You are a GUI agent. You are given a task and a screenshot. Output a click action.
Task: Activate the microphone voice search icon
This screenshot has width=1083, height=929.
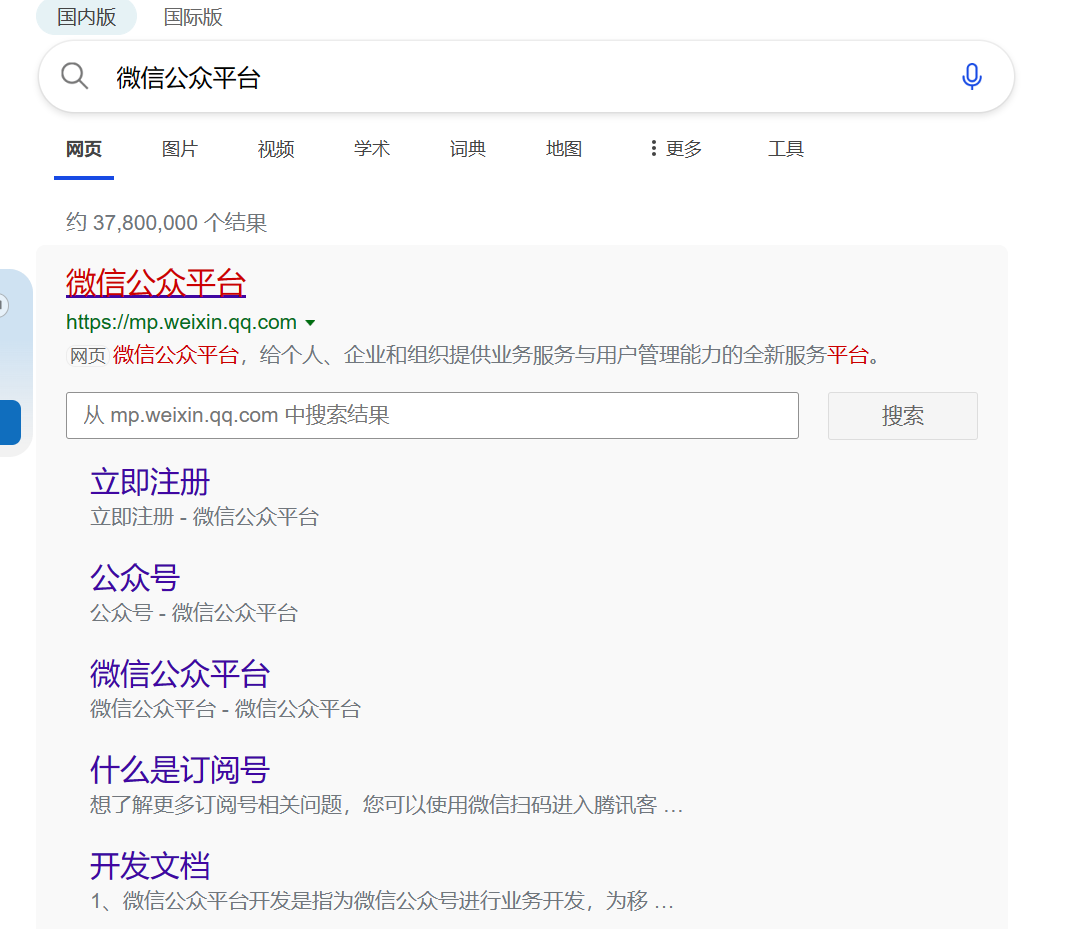971,76
